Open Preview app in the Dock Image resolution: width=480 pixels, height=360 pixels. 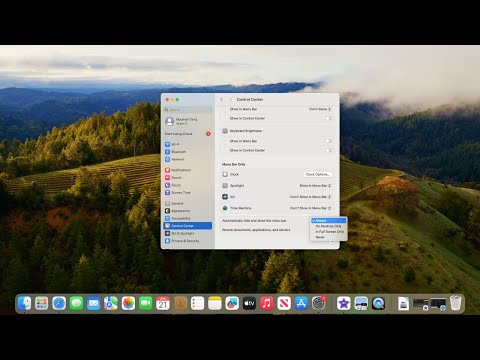pyautogui.click(x=361, y=303)
